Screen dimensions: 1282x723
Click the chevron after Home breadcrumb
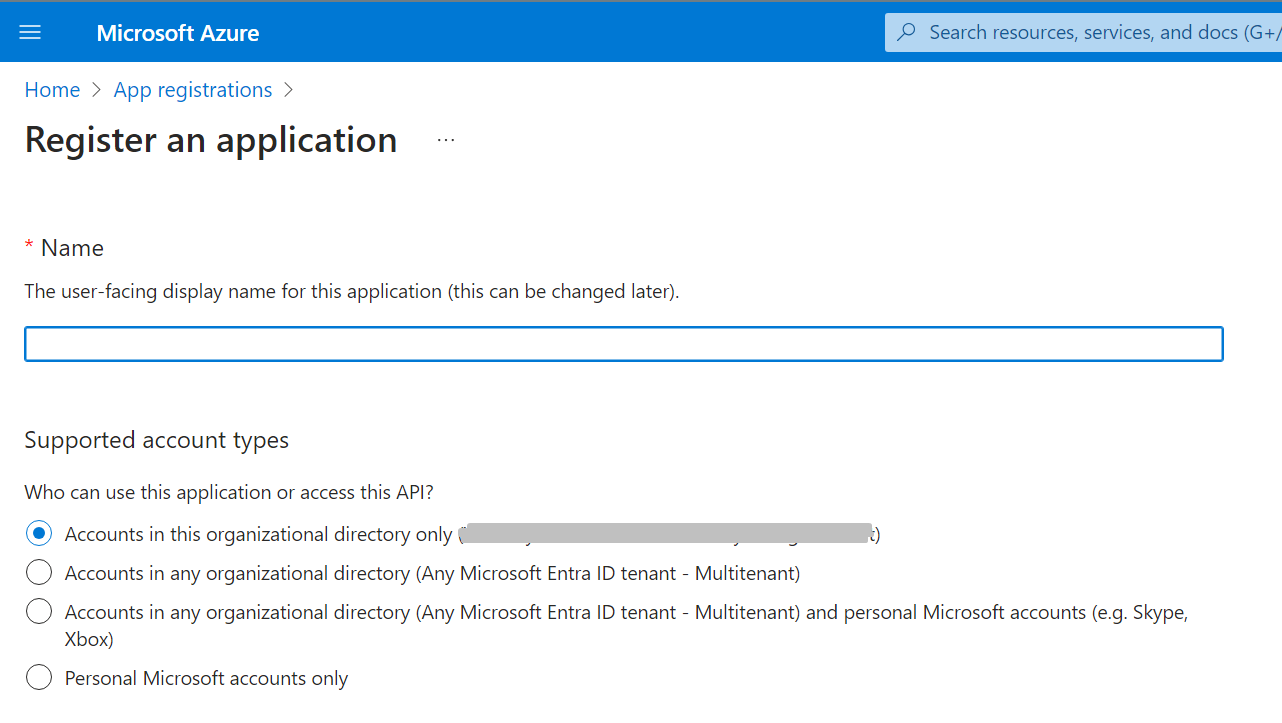(x=97, y=90)
